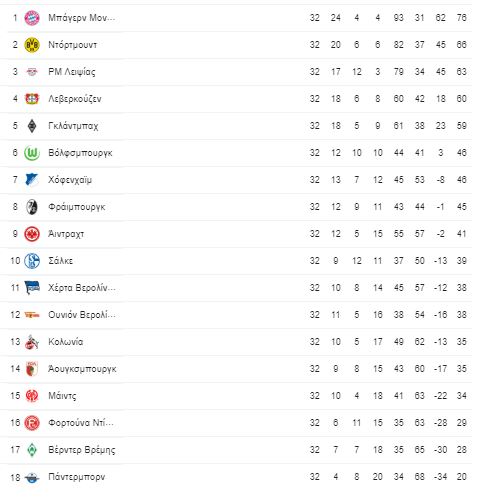Viewport: 487px width, 503px height.
Task: Click the Schalke blue club logo
Action: (32, 261)
